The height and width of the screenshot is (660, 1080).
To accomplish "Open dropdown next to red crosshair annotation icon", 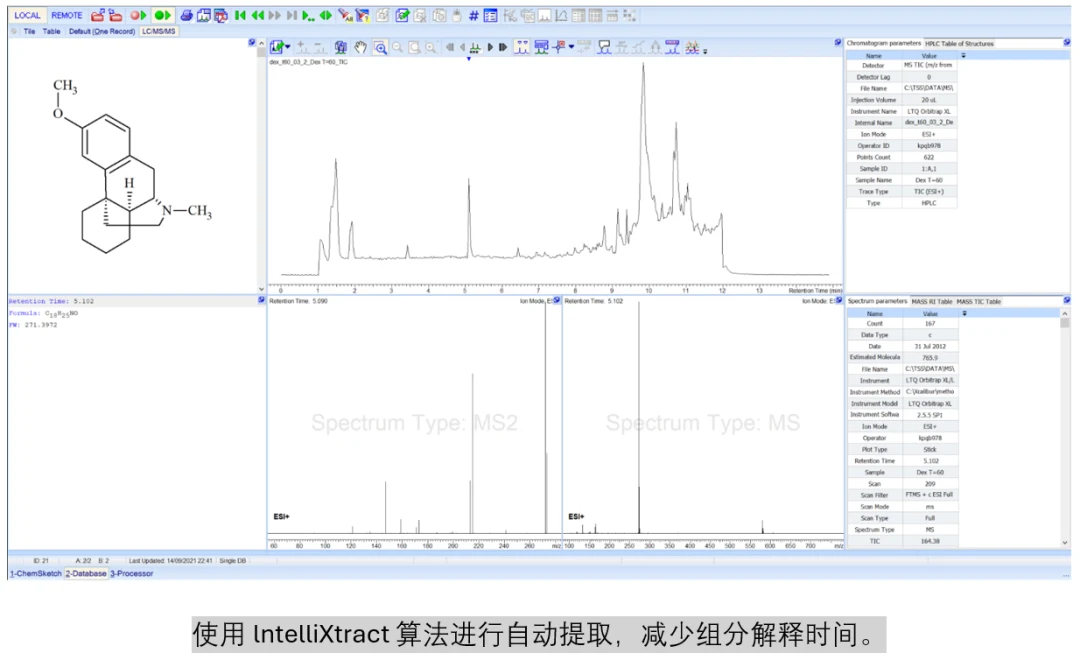I will coord(571,48).
